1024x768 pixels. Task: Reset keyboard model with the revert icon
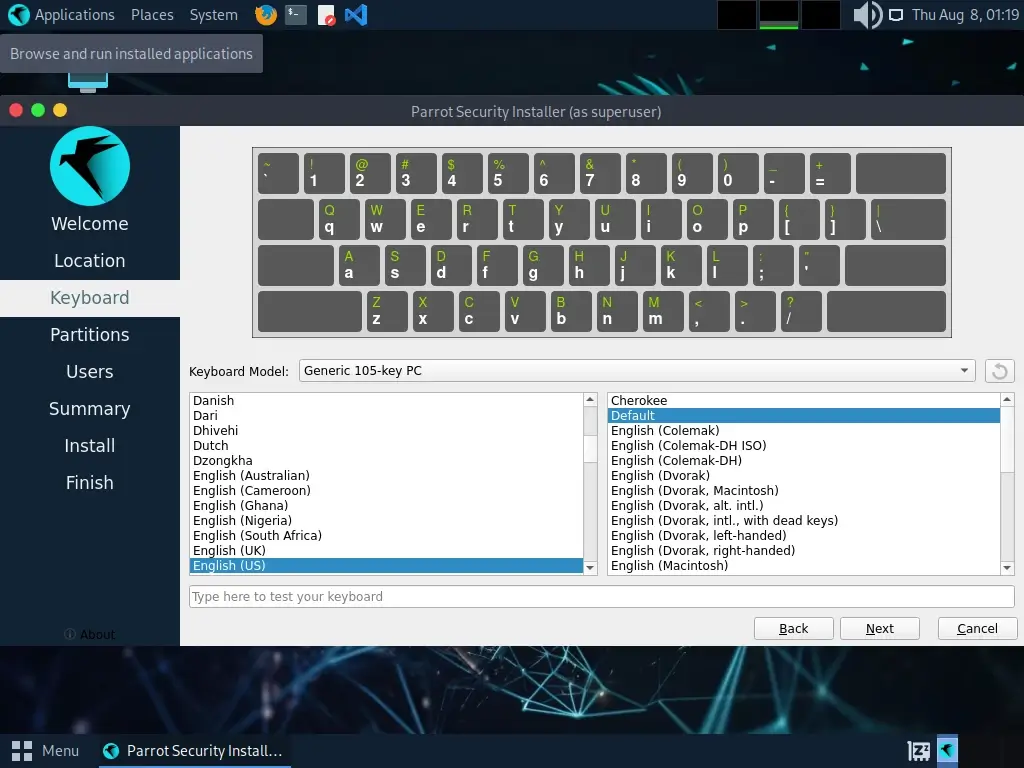tap(999, 371)
